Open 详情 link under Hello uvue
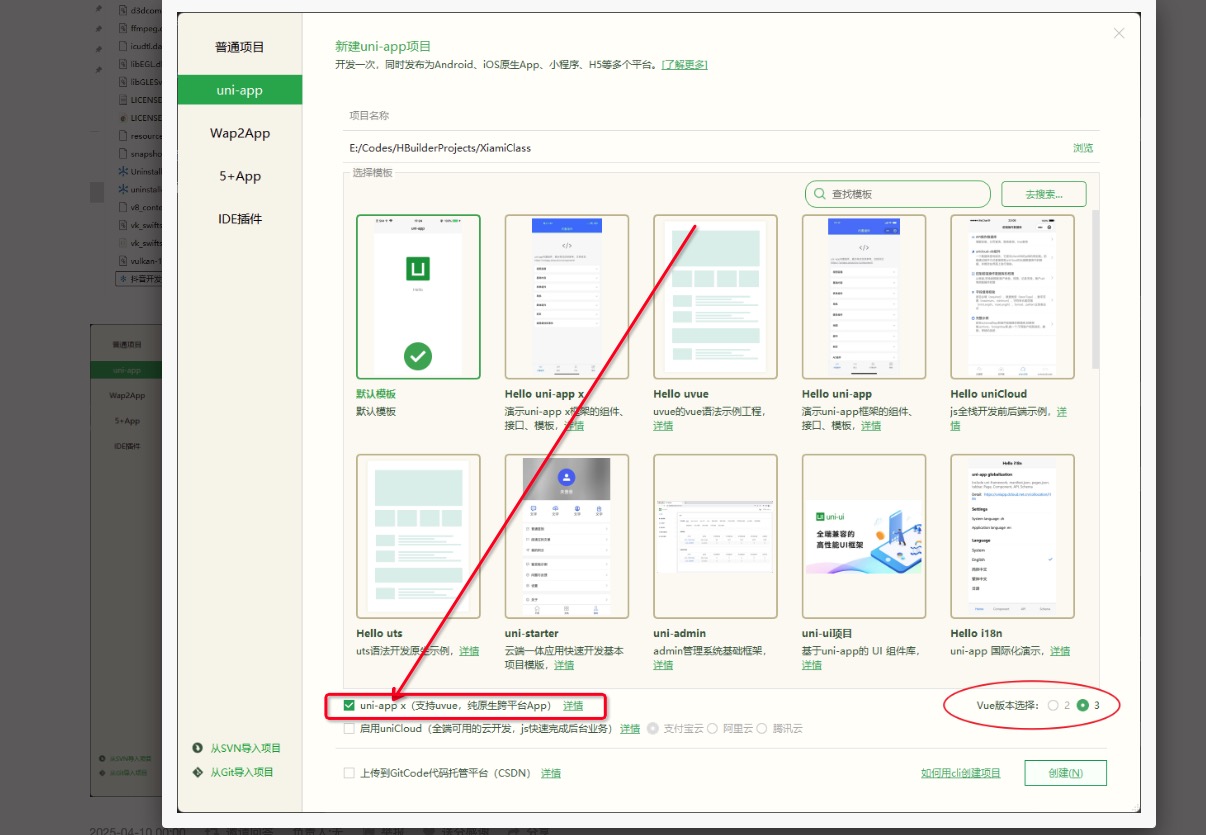1206x835 pixels. [x=663, y=426]
